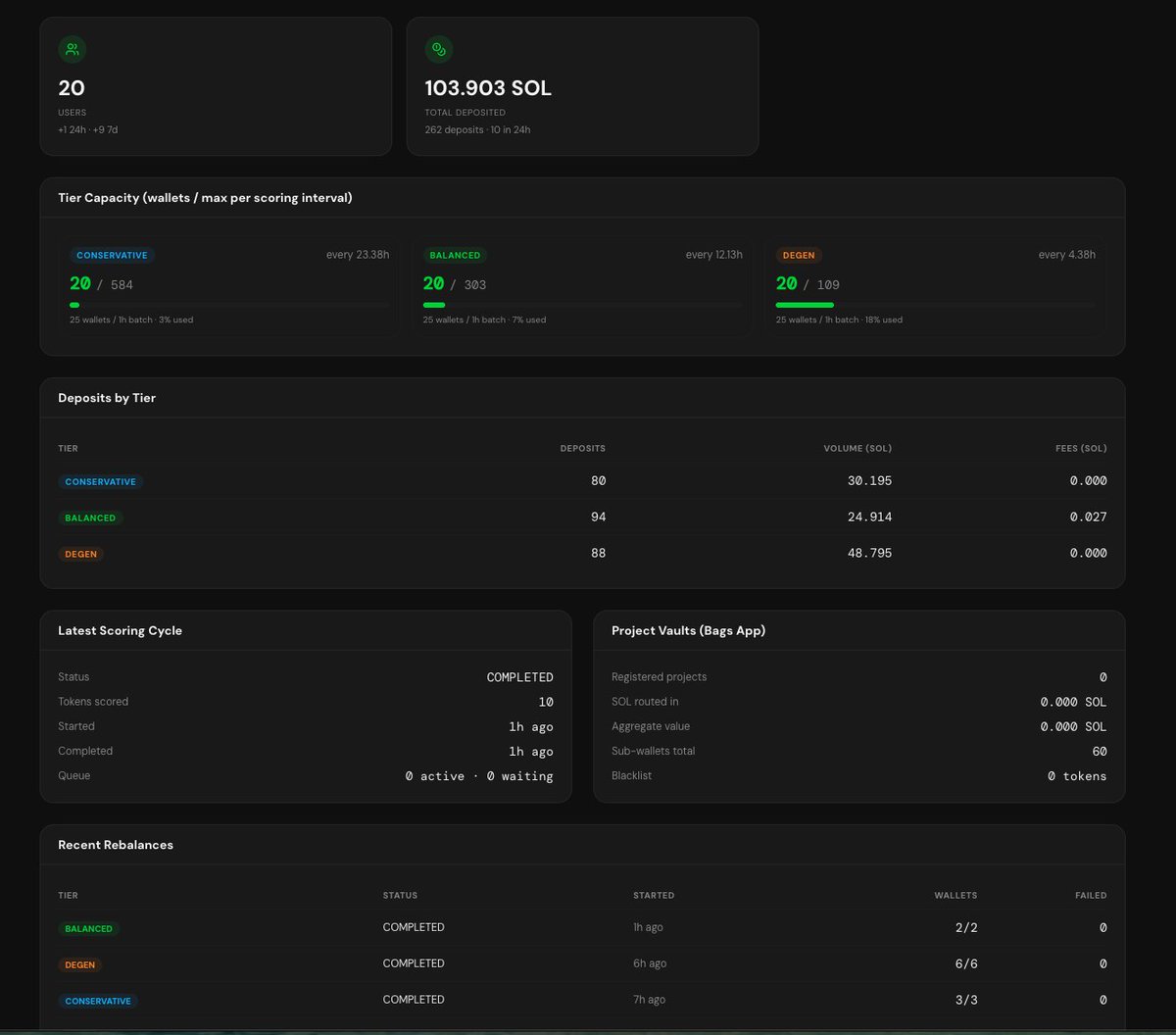Click the Conservative deposits count 80
The image size is (1176, 1035).
tap(598, 480)
